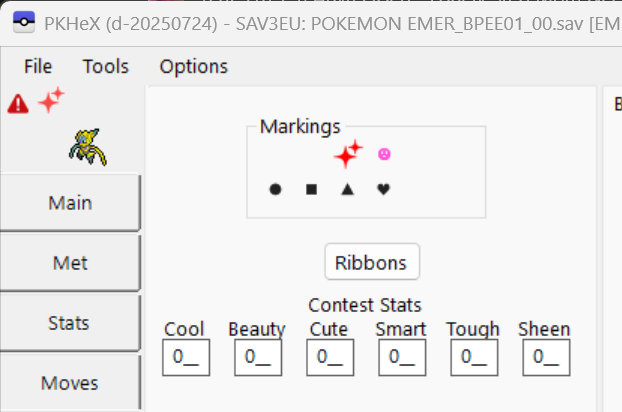
Task: Open the File menu
Action: pos(38,67)
